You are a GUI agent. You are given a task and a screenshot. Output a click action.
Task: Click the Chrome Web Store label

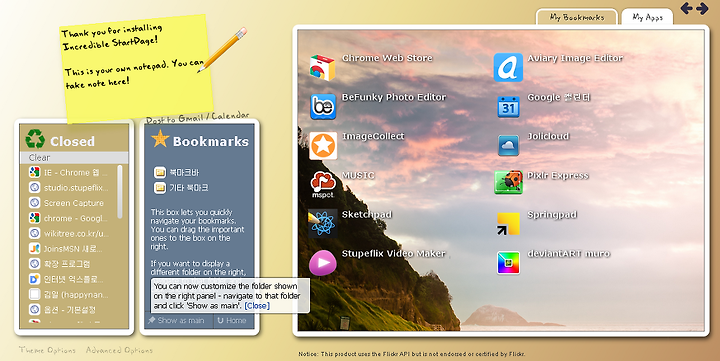click(387, 58)
